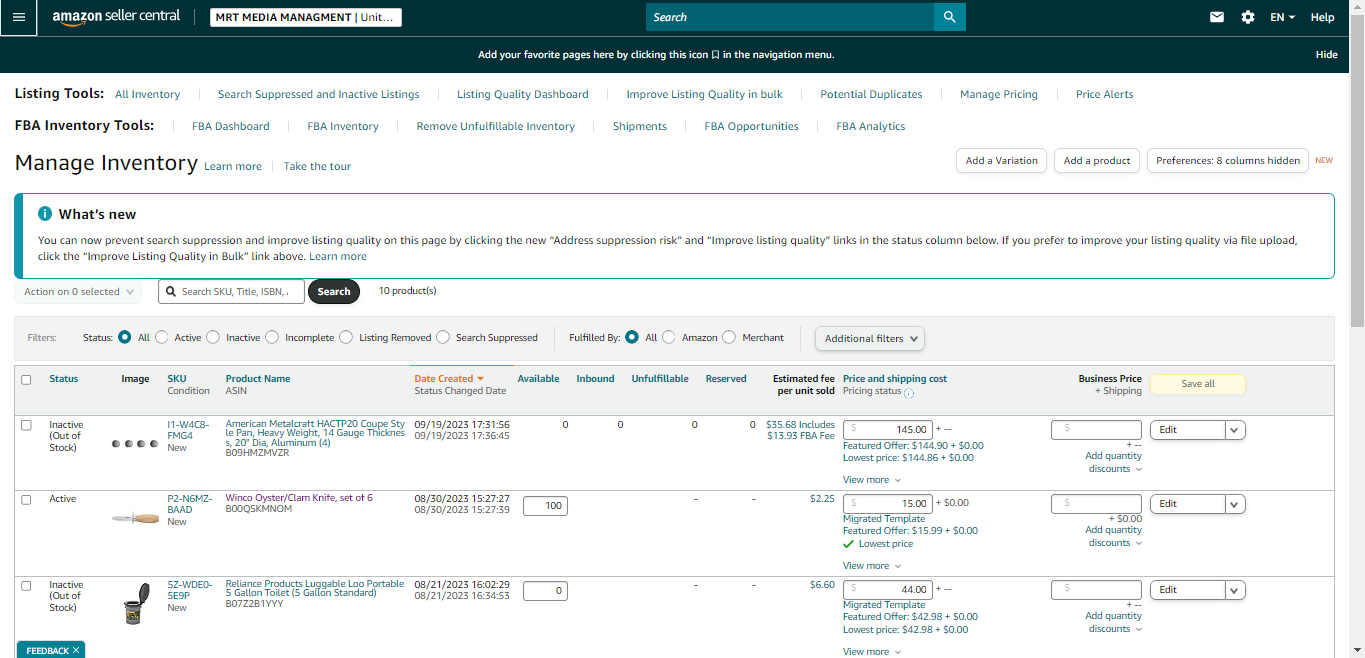Click the Add a Variation button
Image resolution: width=1365 pixels, height=658 pixels.
point(1002,160)
